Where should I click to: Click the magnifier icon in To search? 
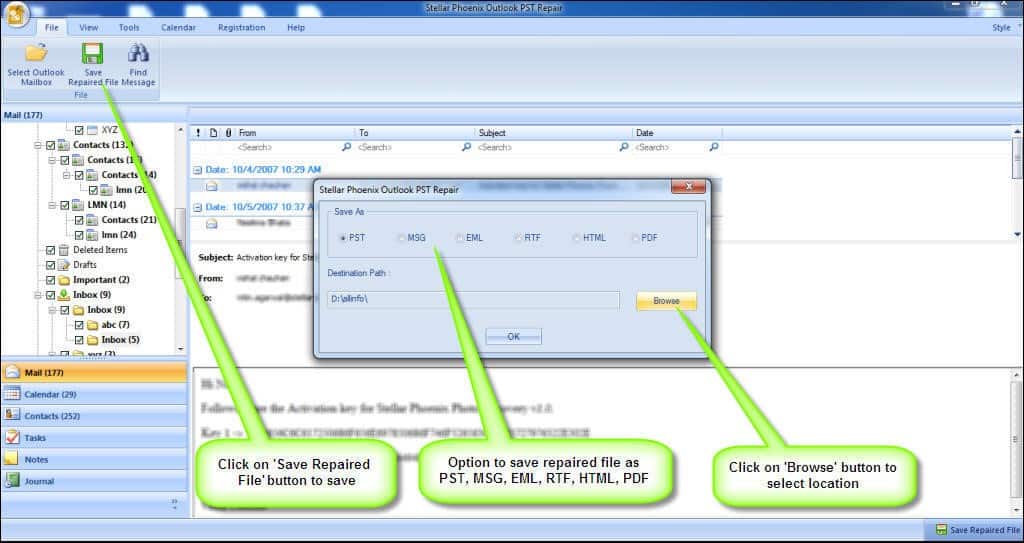(466, 147)
